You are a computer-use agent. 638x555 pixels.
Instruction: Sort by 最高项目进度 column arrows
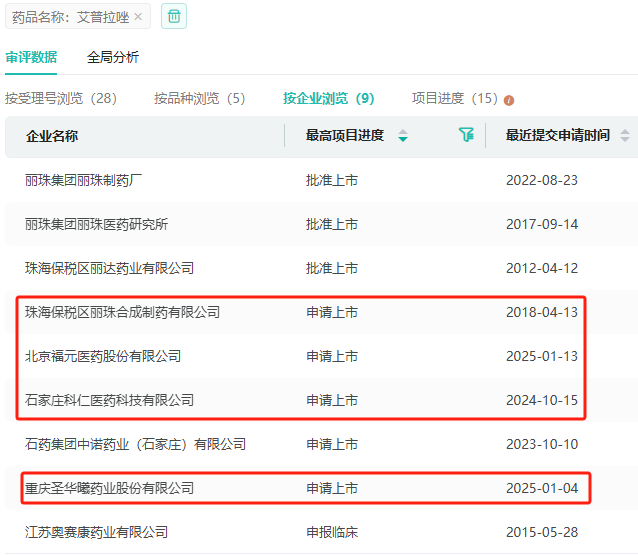403,135
